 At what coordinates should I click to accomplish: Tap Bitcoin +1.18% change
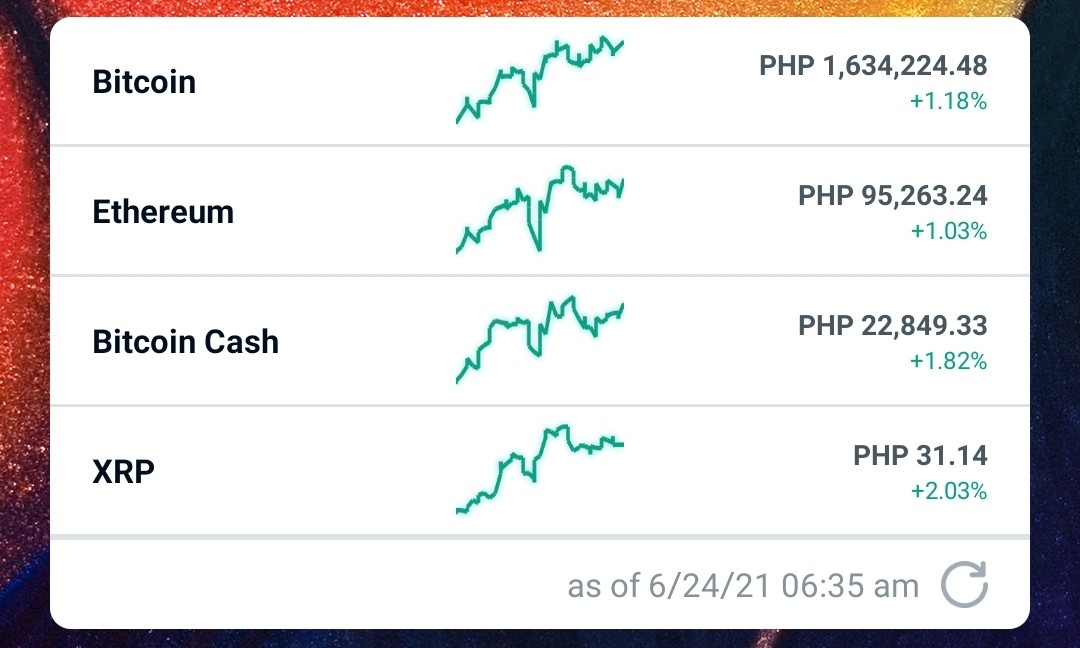pyautogui.click(x=948, y=101)
